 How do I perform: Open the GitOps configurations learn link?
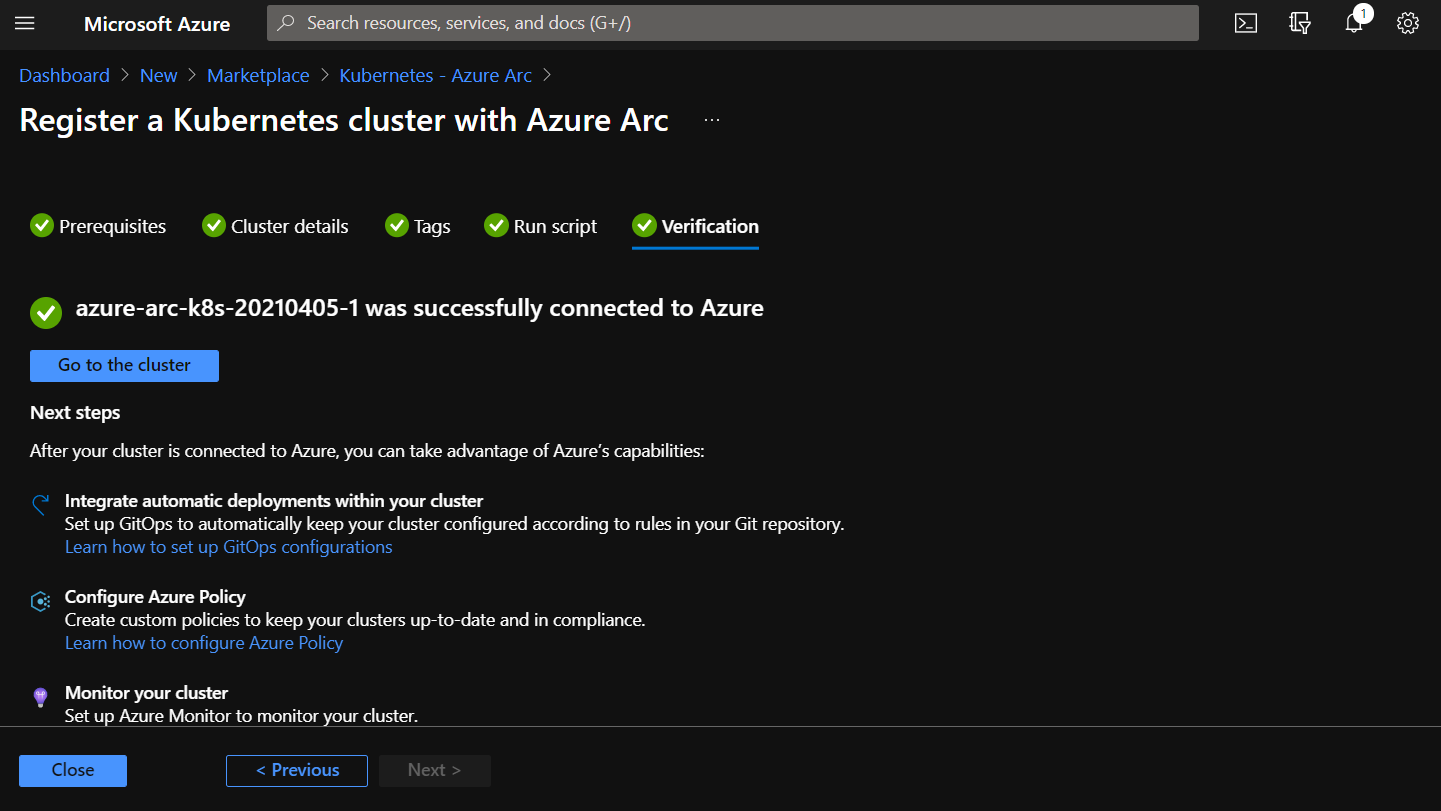[228, 547]
